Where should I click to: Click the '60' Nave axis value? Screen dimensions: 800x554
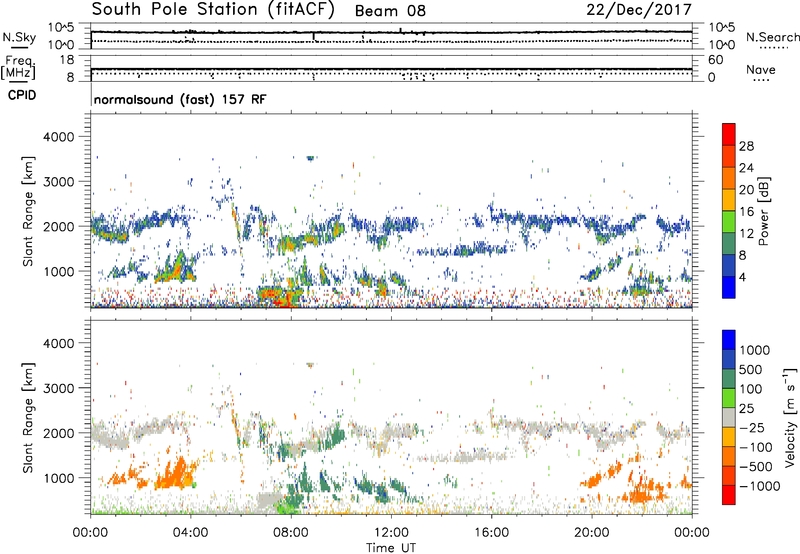point(715,60)
